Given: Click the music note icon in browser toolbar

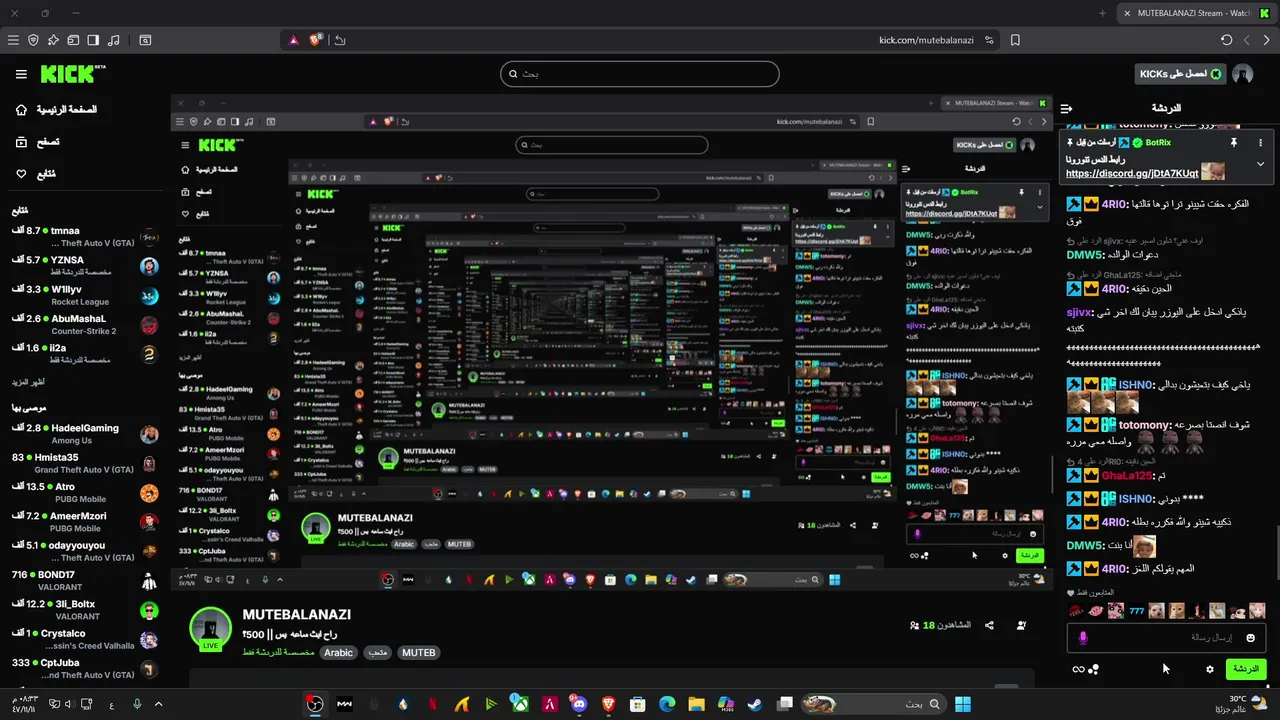Looking at the screenshot, I should [x=113, y=40].
